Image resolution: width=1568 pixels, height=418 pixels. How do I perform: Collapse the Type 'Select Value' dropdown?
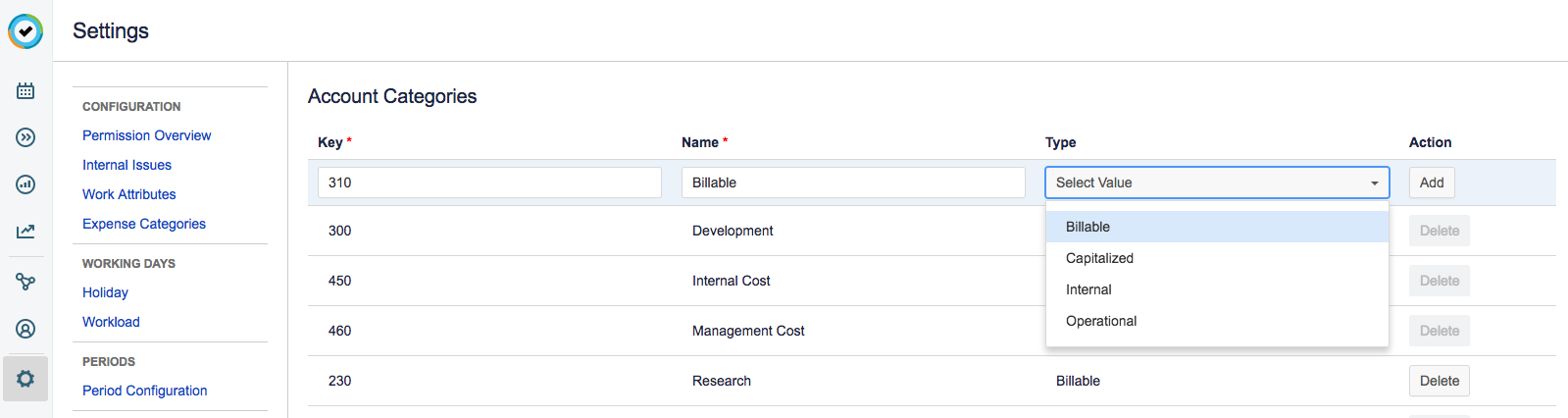1216,183
